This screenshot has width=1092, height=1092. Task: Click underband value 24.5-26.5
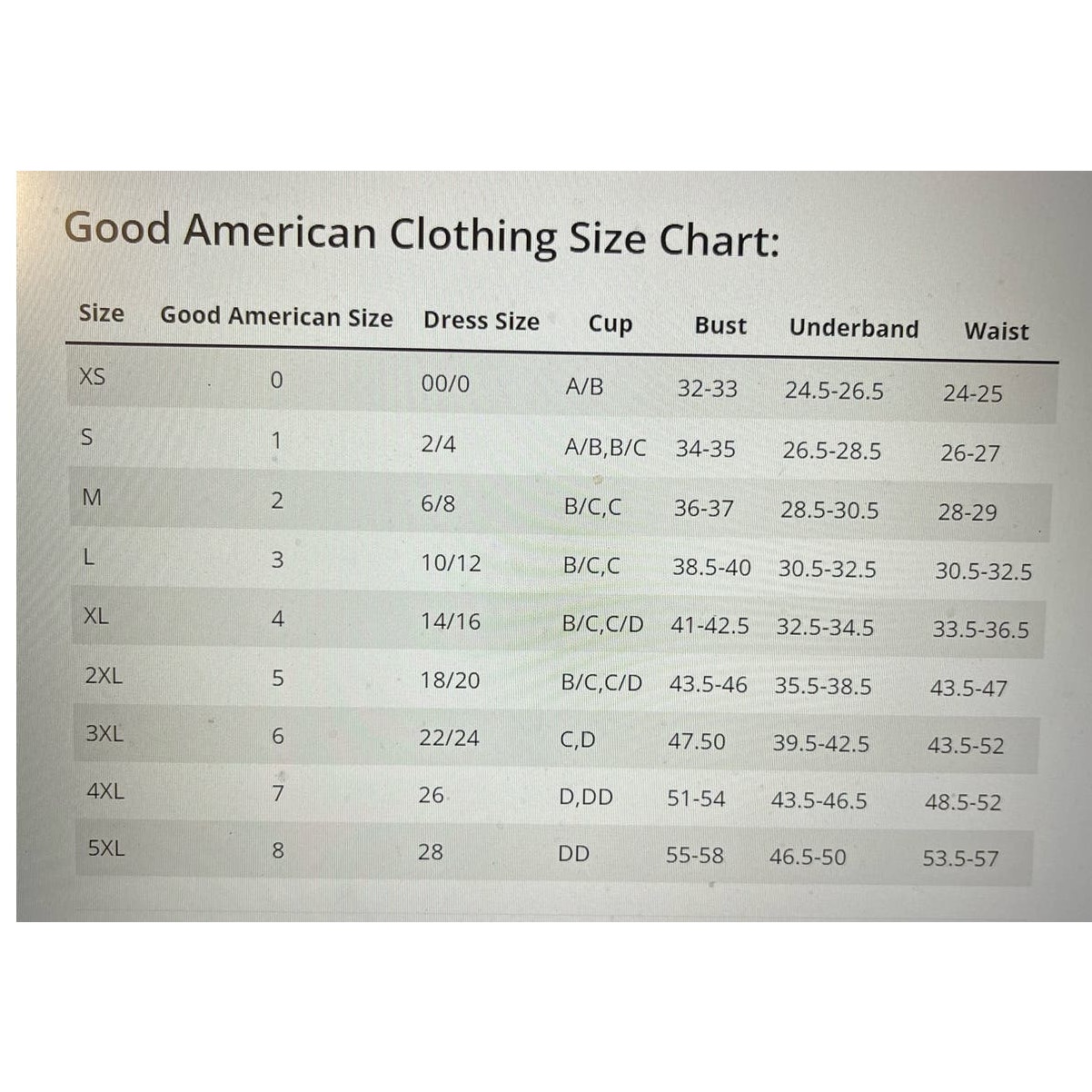[834, 391]
